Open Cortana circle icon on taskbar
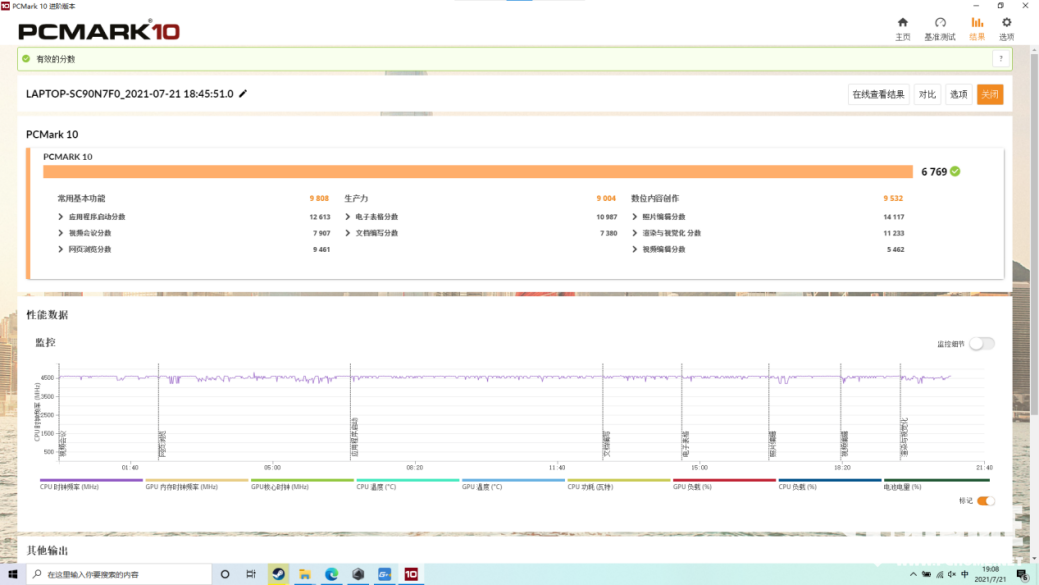 tap(225, 574)
